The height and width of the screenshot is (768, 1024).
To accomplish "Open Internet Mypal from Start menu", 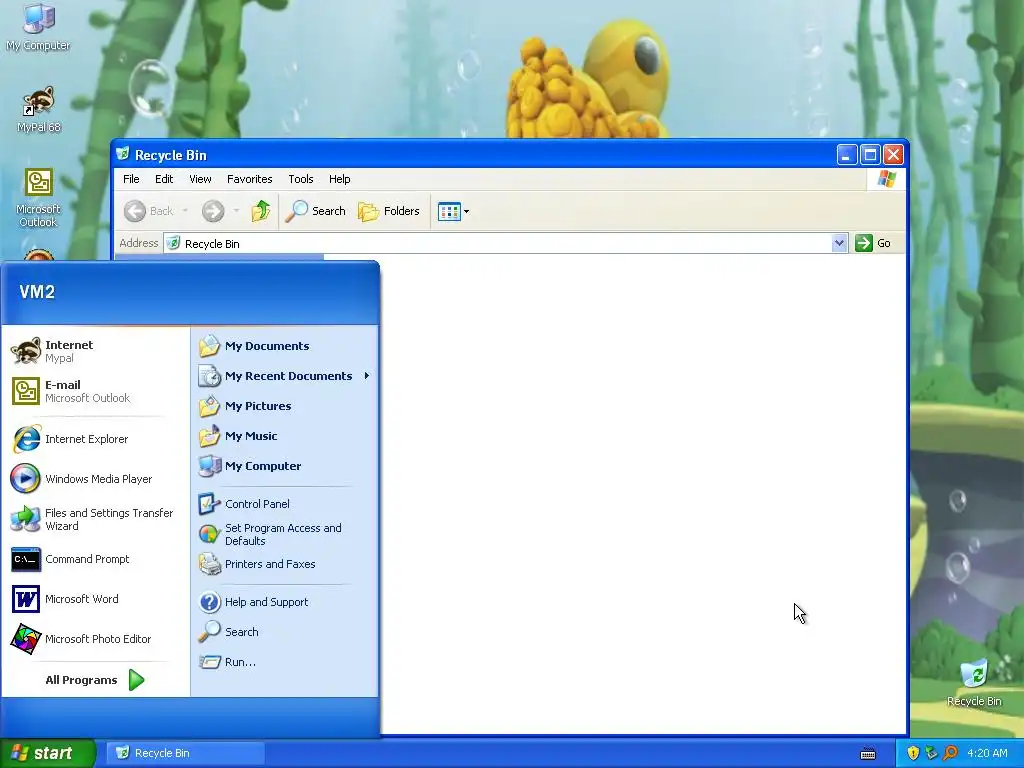I will pyautogui.click(x=95, y=351).
